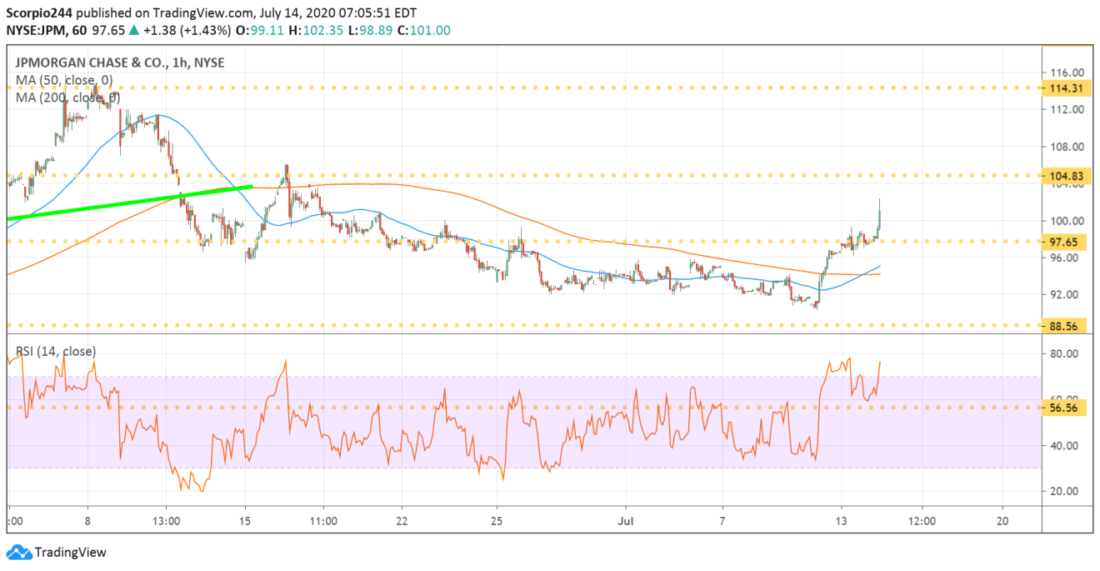Click the green up-arrow price change icon
This screenshot has height=571, width=1100.
coord(134,31)
